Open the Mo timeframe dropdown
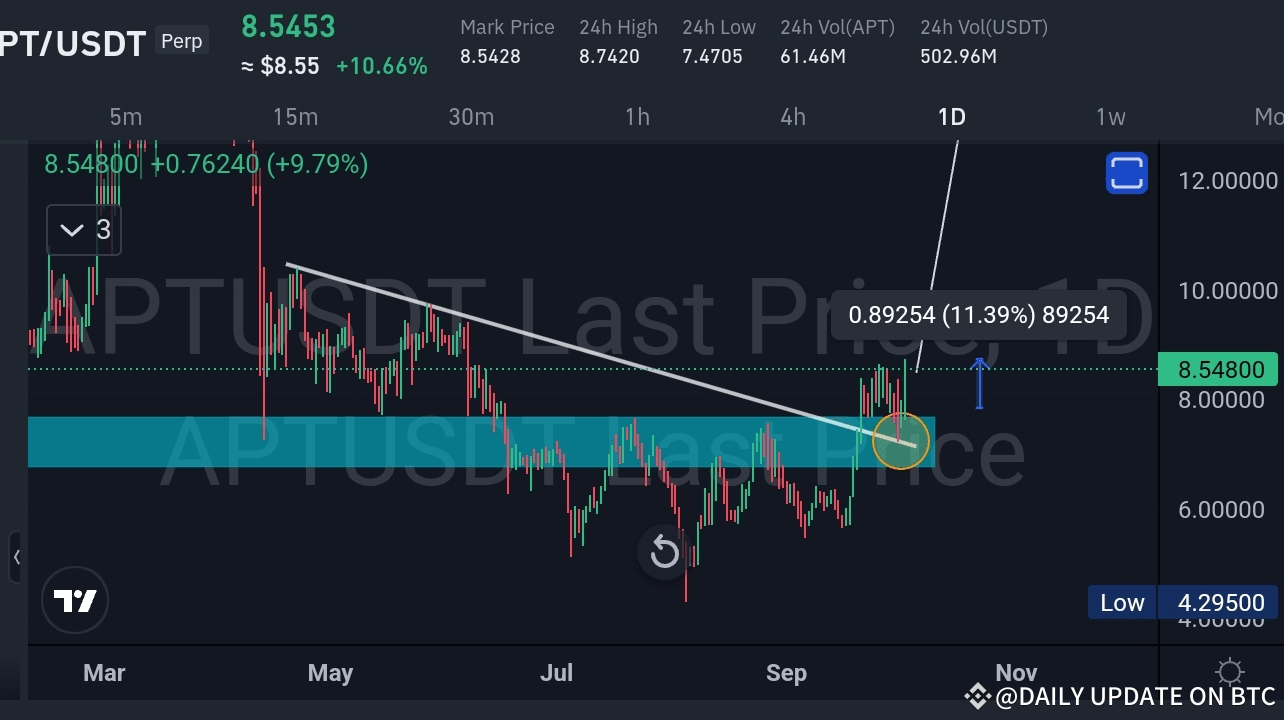 (x=1272, y=117)
